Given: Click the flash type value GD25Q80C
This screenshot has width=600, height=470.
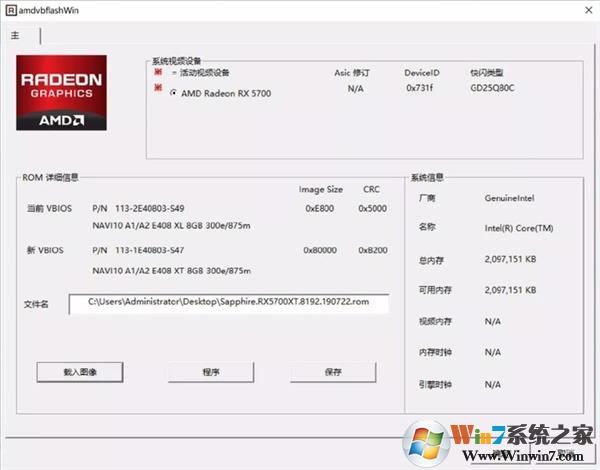Looking at the screenshot, I should click(492, 89).
